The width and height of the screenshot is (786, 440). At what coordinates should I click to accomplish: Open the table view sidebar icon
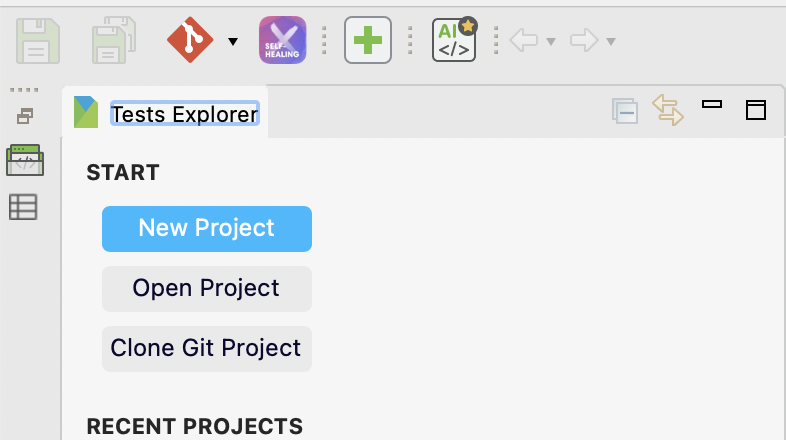tap(23, 207)
